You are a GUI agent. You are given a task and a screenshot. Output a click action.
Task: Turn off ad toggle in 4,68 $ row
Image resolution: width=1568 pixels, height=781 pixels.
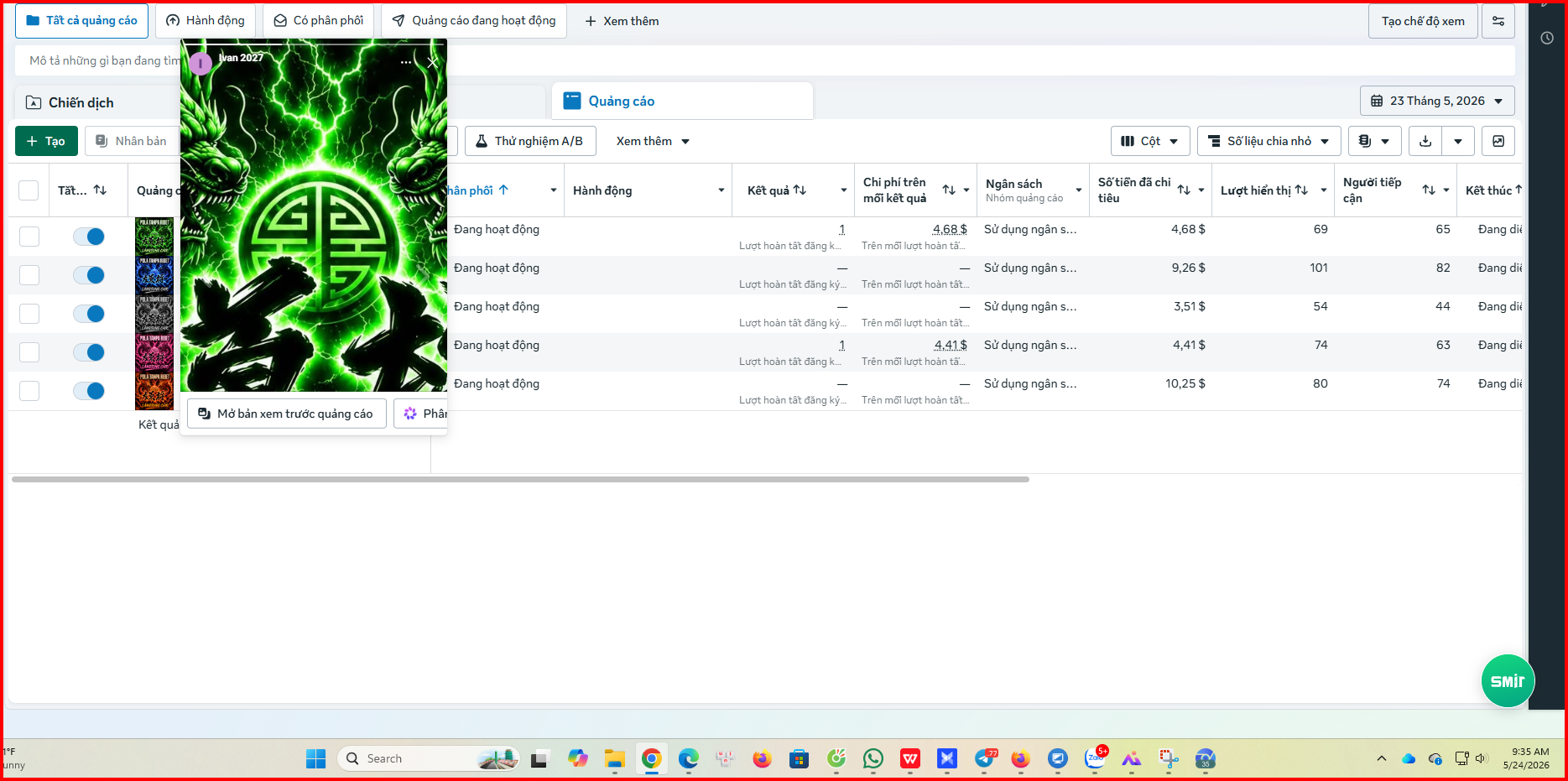tap(89, 237)
